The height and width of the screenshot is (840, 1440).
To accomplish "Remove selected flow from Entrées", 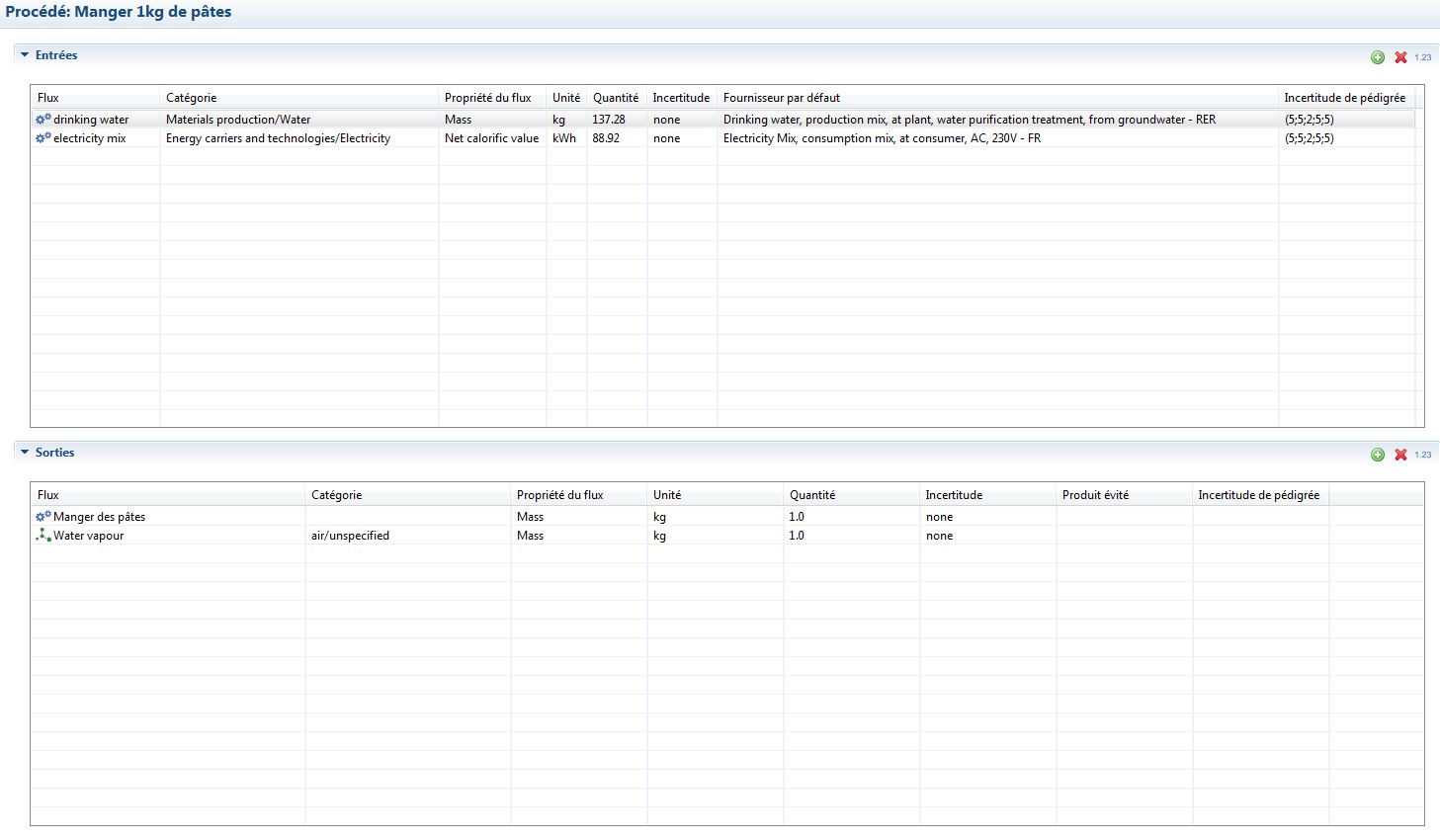I will pyautogui.click(x=1400, y=57).
